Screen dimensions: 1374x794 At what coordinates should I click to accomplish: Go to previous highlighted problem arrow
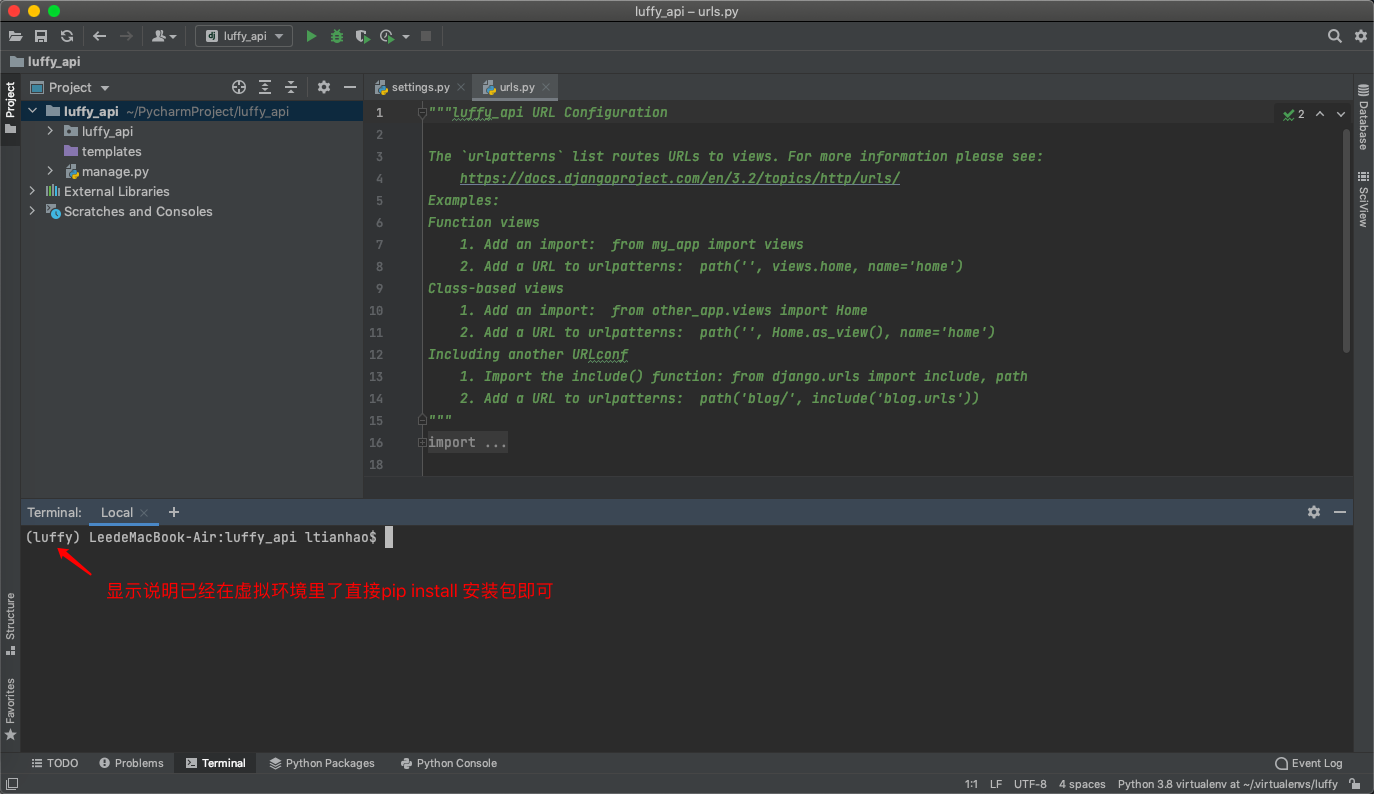(1320, 114)
